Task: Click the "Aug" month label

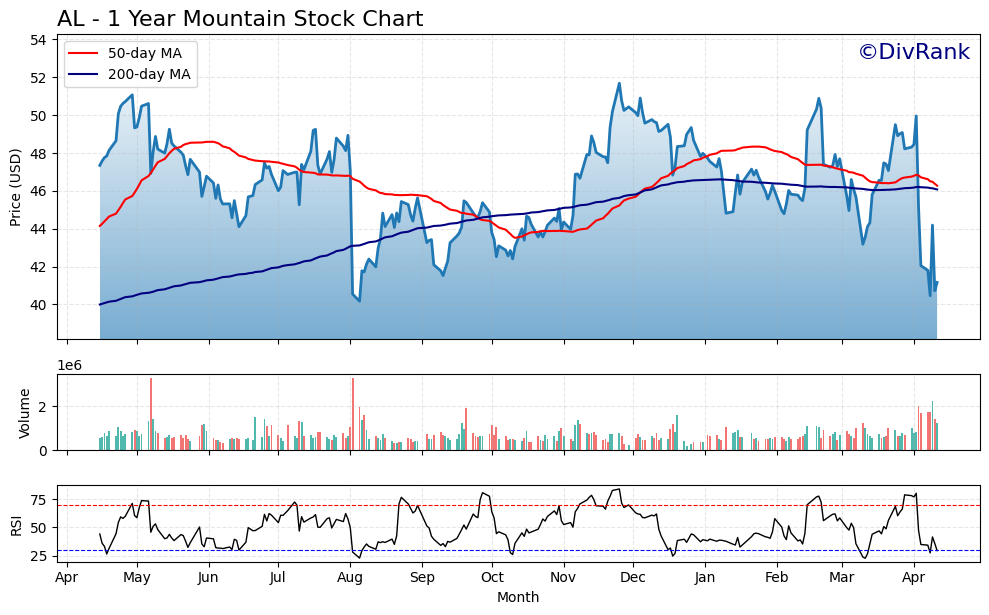Action: click(350, 578)
